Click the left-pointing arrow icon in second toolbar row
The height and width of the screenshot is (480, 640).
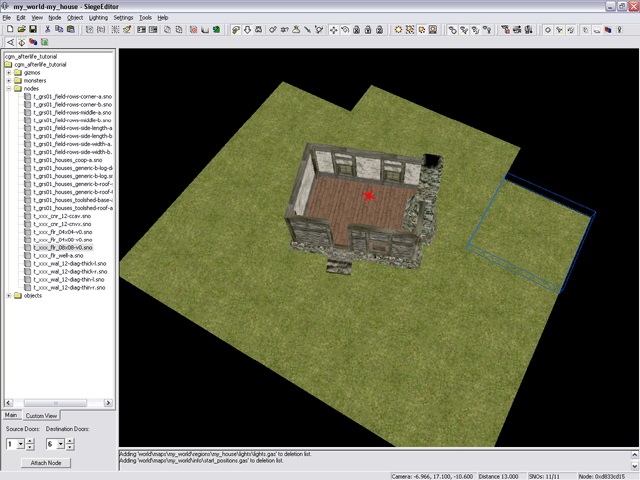[x=10, y=42]
